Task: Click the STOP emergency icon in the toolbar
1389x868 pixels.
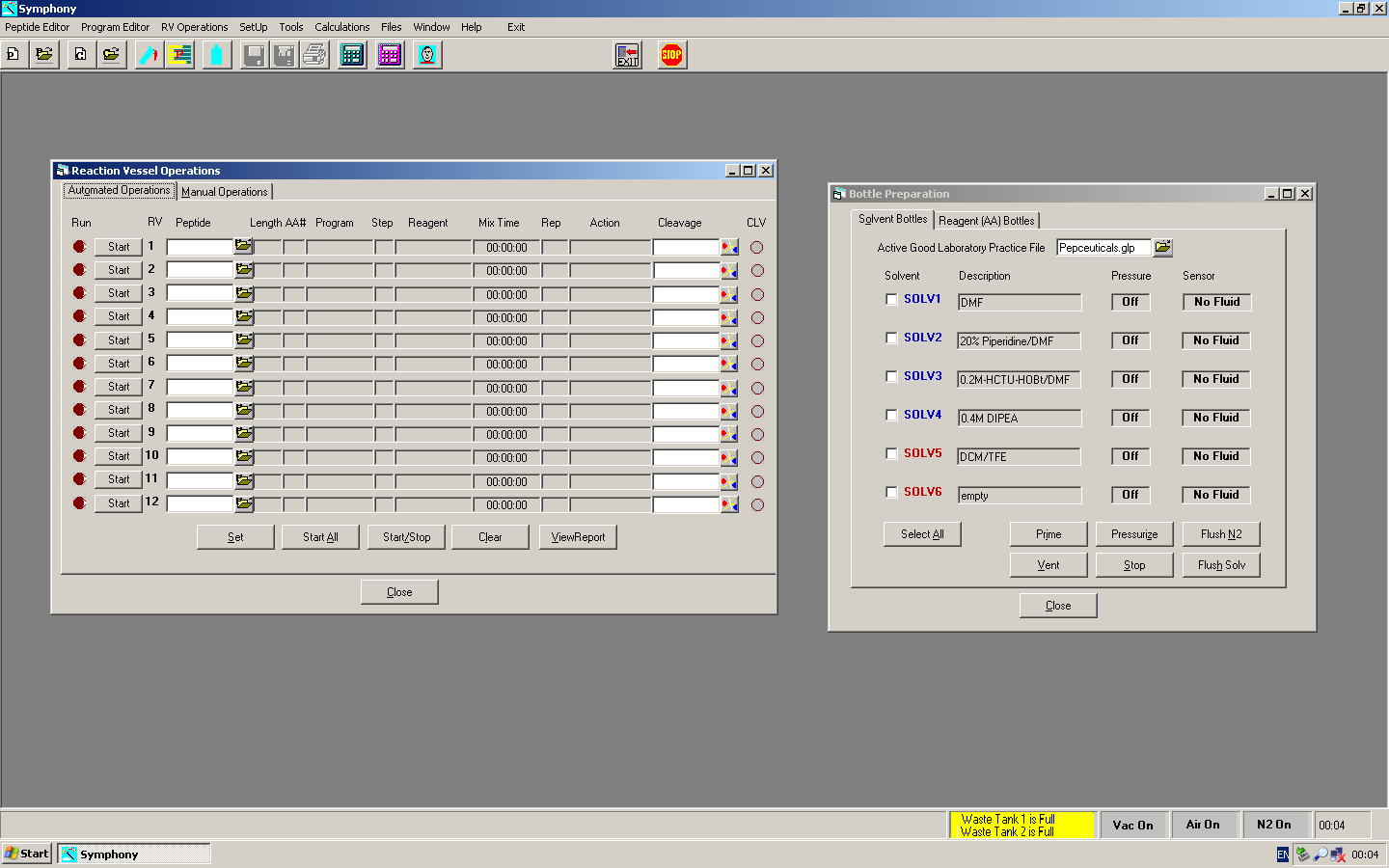Action: (x=671, y=55)
